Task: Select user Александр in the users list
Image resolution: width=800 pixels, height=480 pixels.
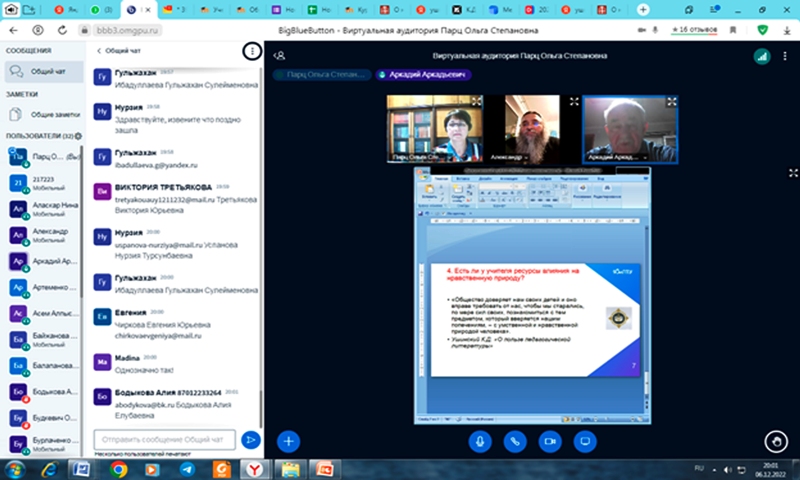Action: [44, 235]
